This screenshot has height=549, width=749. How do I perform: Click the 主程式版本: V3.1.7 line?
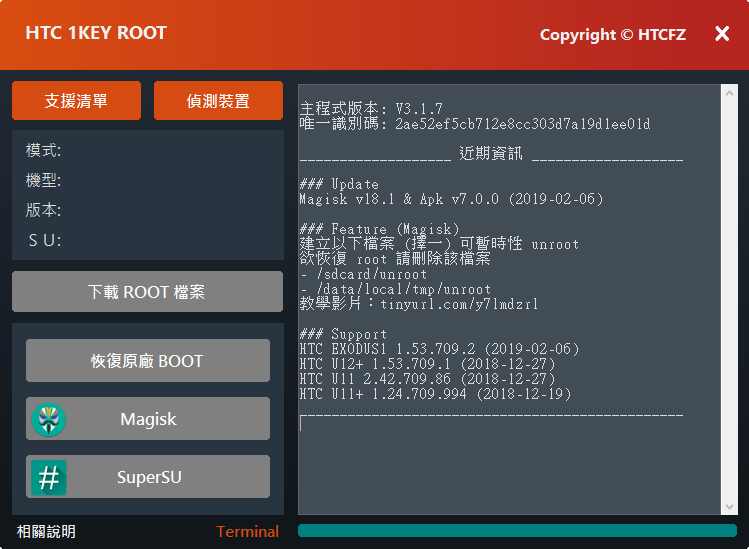point(371,109)
